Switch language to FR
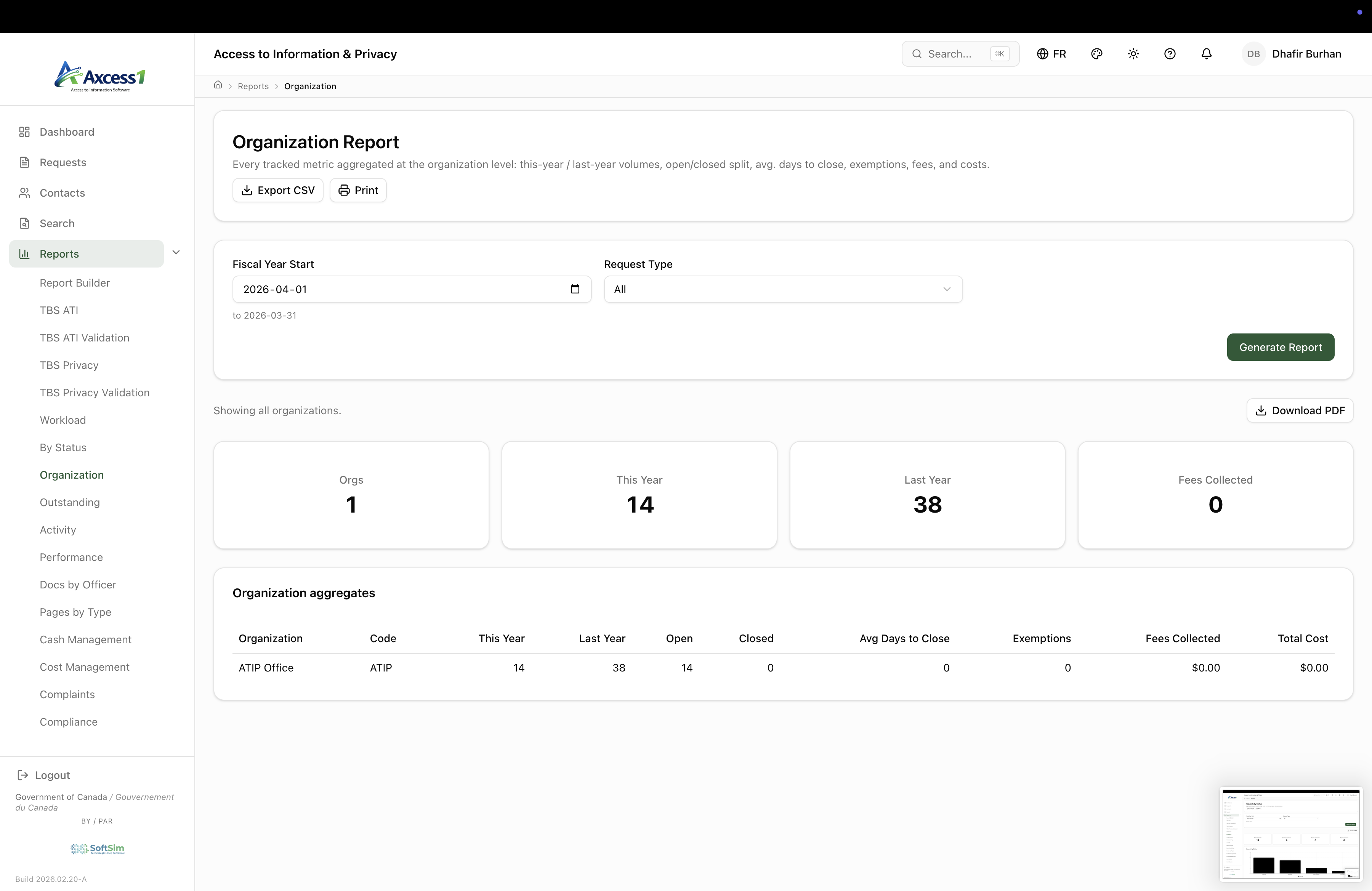 pyautogui.click(x=1051, y=54)
